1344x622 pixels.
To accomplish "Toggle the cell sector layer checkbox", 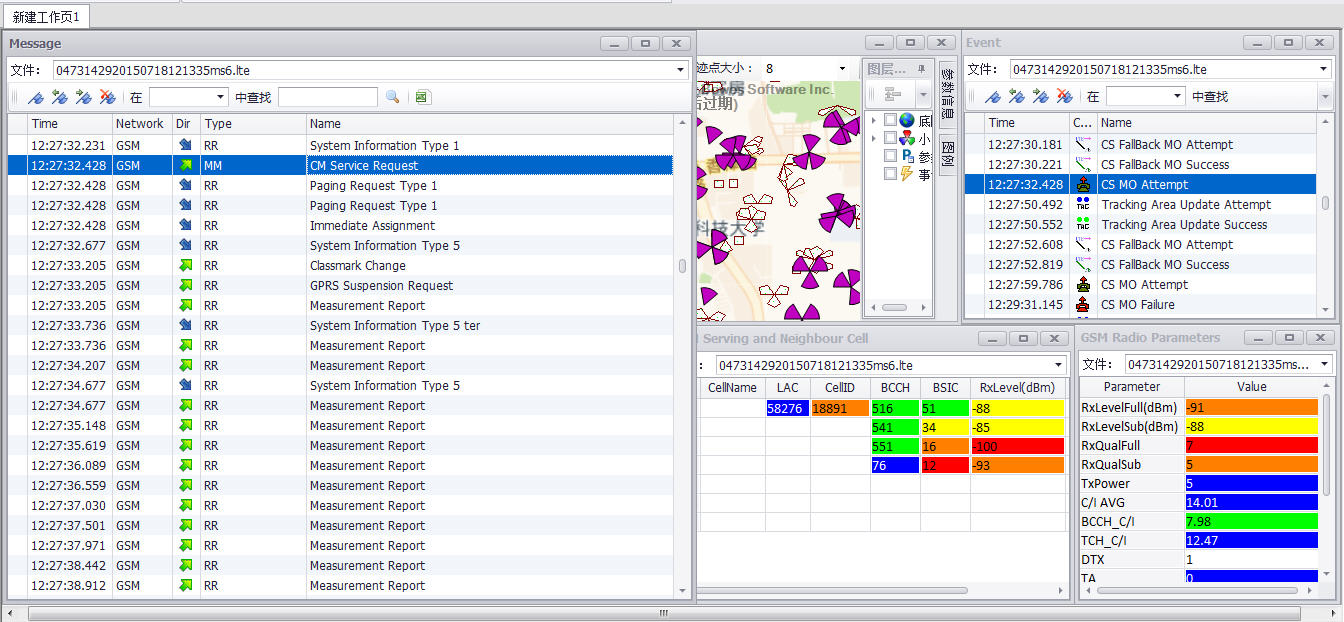I will [x=890, y=139].
